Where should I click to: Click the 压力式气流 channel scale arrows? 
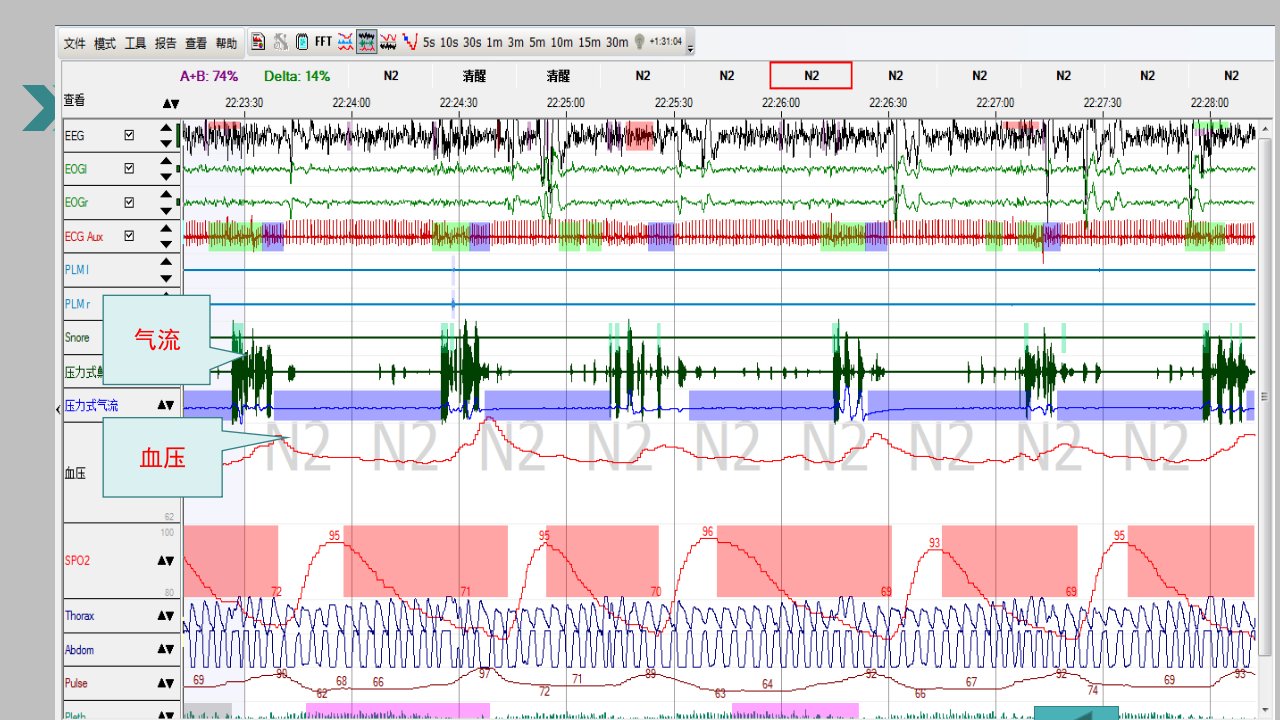tap(166, 405)
